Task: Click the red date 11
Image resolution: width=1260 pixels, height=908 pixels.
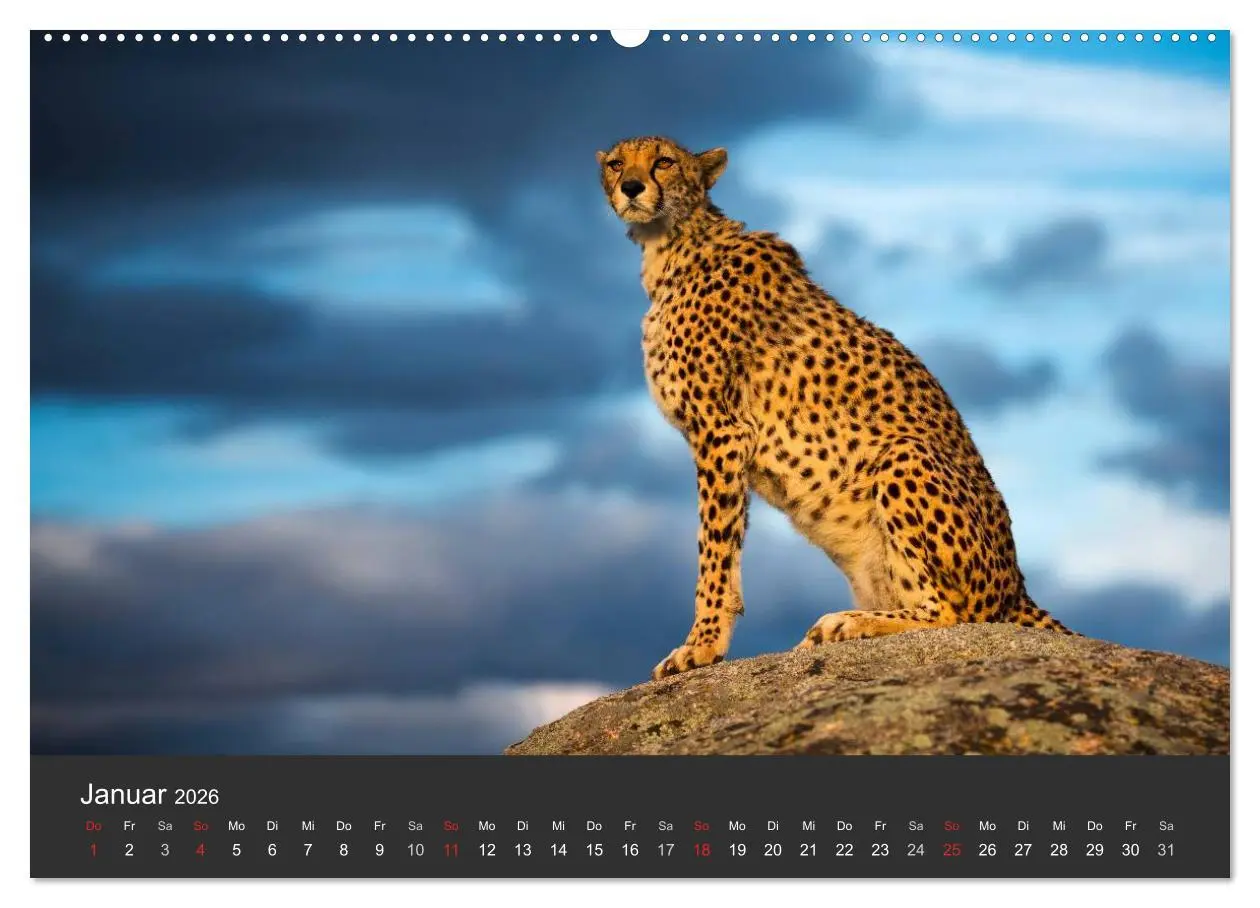Action: (x=450, y=849)
